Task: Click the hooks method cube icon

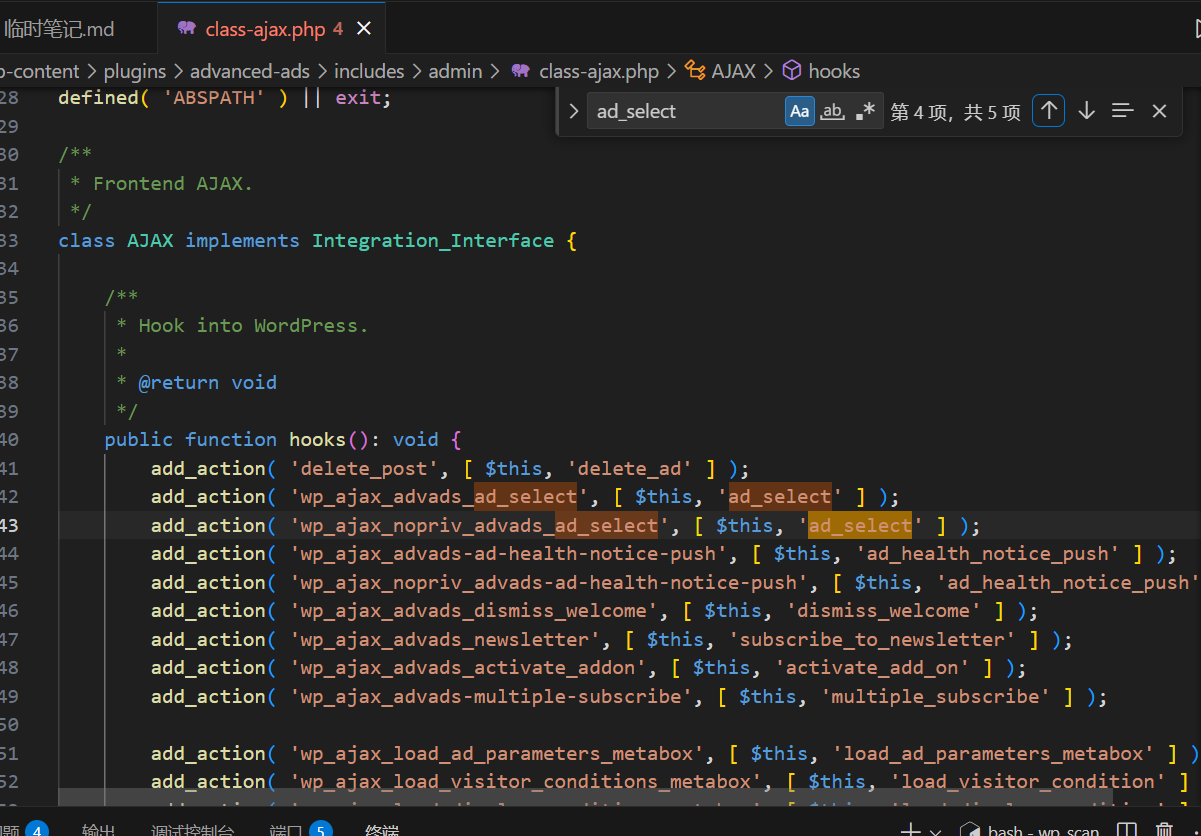Action: pos(792,71)
